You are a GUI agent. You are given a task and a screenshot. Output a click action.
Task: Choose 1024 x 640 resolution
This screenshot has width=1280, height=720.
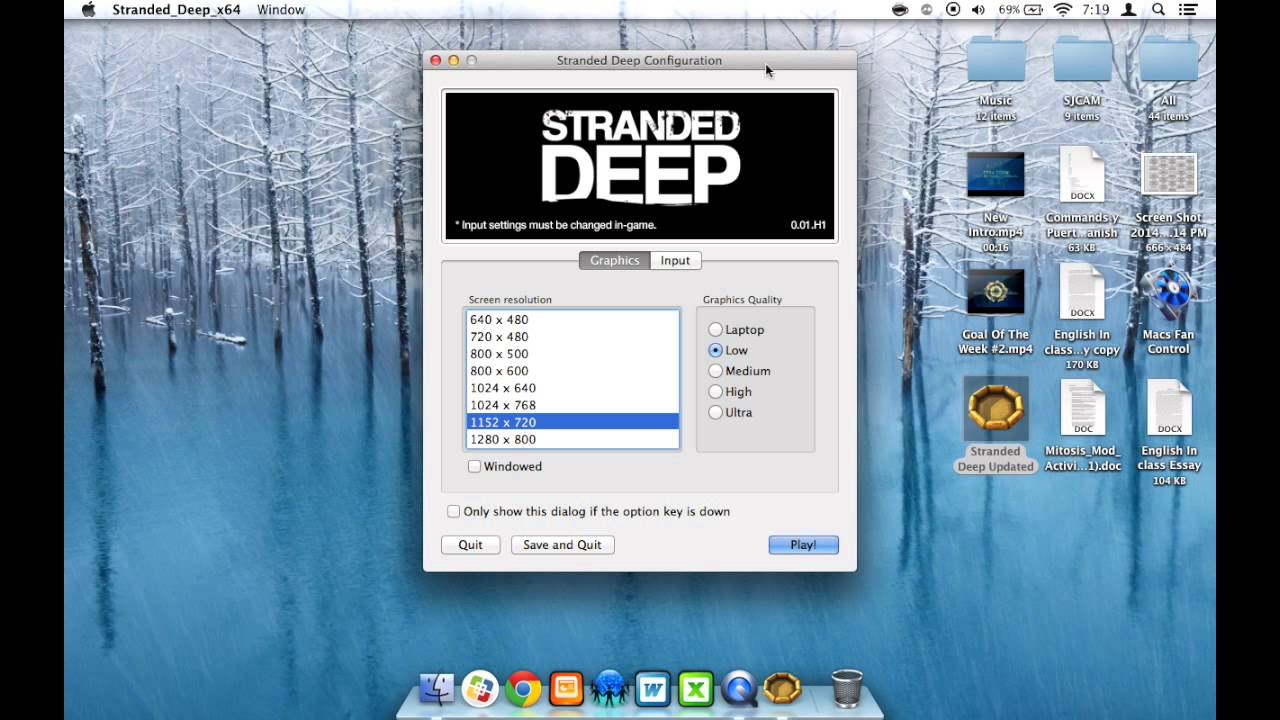tap(572, 388)
